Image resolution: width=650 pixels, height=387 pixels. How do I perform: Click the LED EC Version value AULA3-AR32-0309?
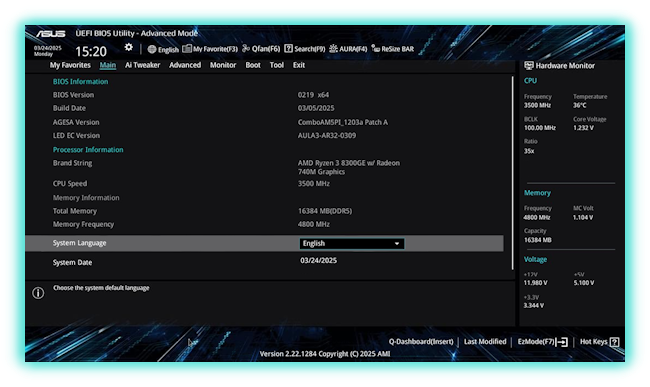[327, 135]
